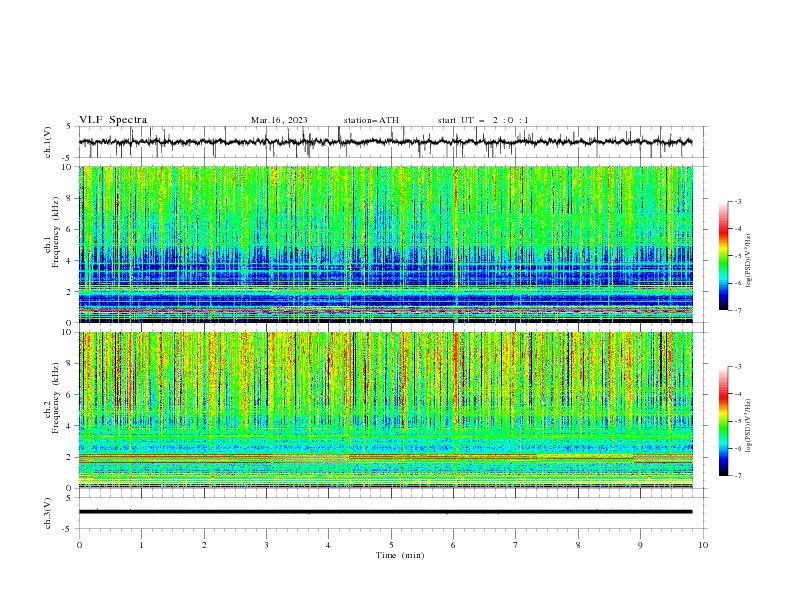This screenshot has width=792, height=612.
Task: Click the 'station=ATH' label
Action: tap(371, 120)
